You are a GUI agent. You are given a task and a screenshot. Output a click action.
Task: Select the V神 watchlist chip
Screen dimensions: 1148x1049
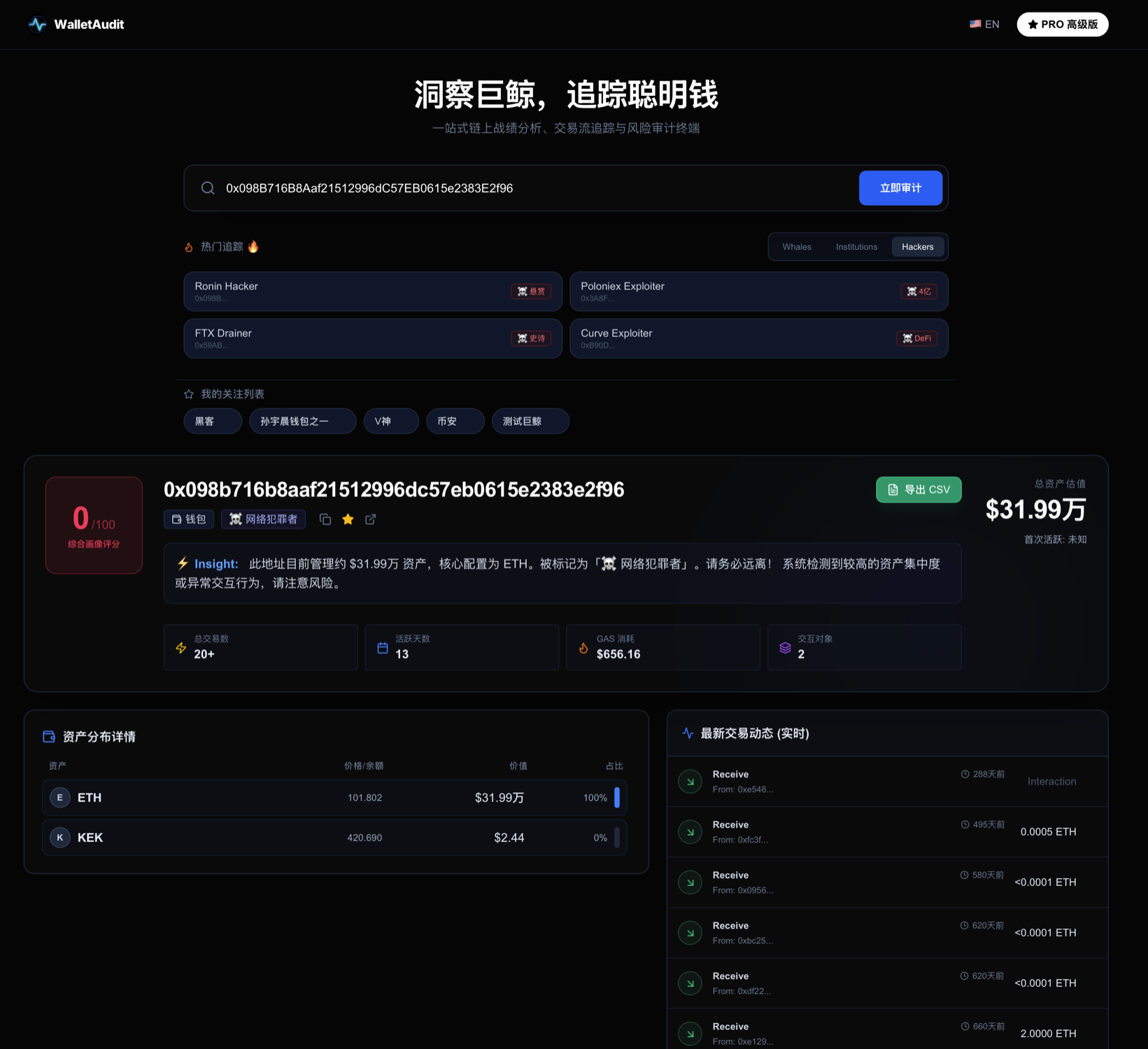(x=391, y=421)
